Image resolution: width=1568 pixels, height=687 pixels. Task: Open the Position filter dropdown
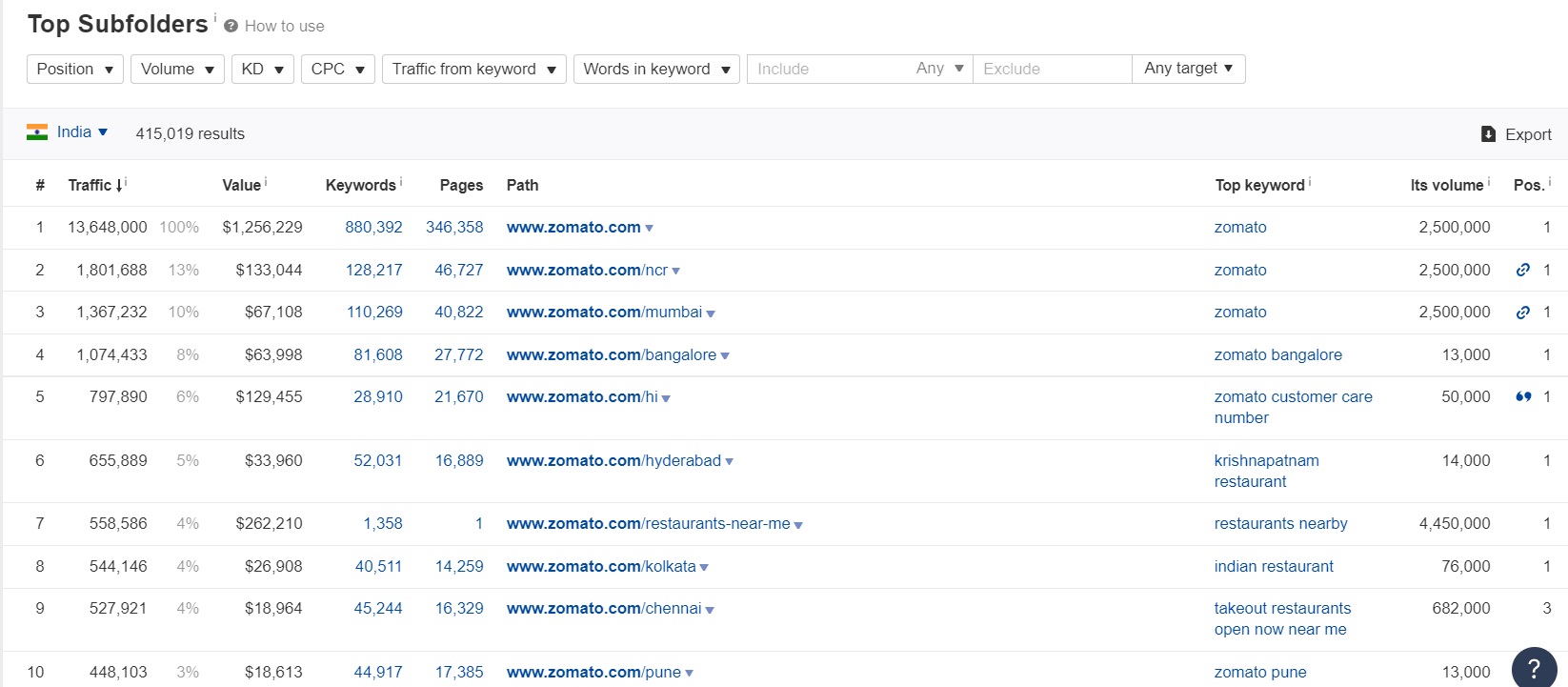(x=75, y=69)
